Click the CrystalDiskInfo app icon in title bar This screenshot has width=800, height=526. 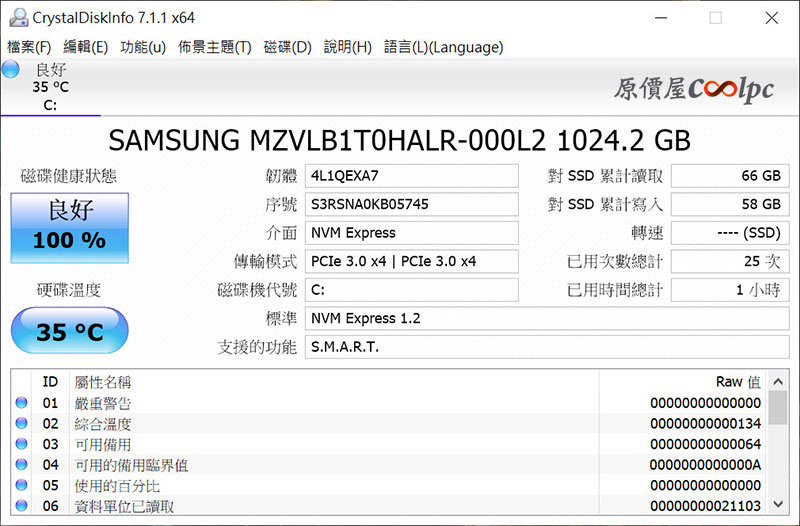pyautogui.click(x=18, y=18)
